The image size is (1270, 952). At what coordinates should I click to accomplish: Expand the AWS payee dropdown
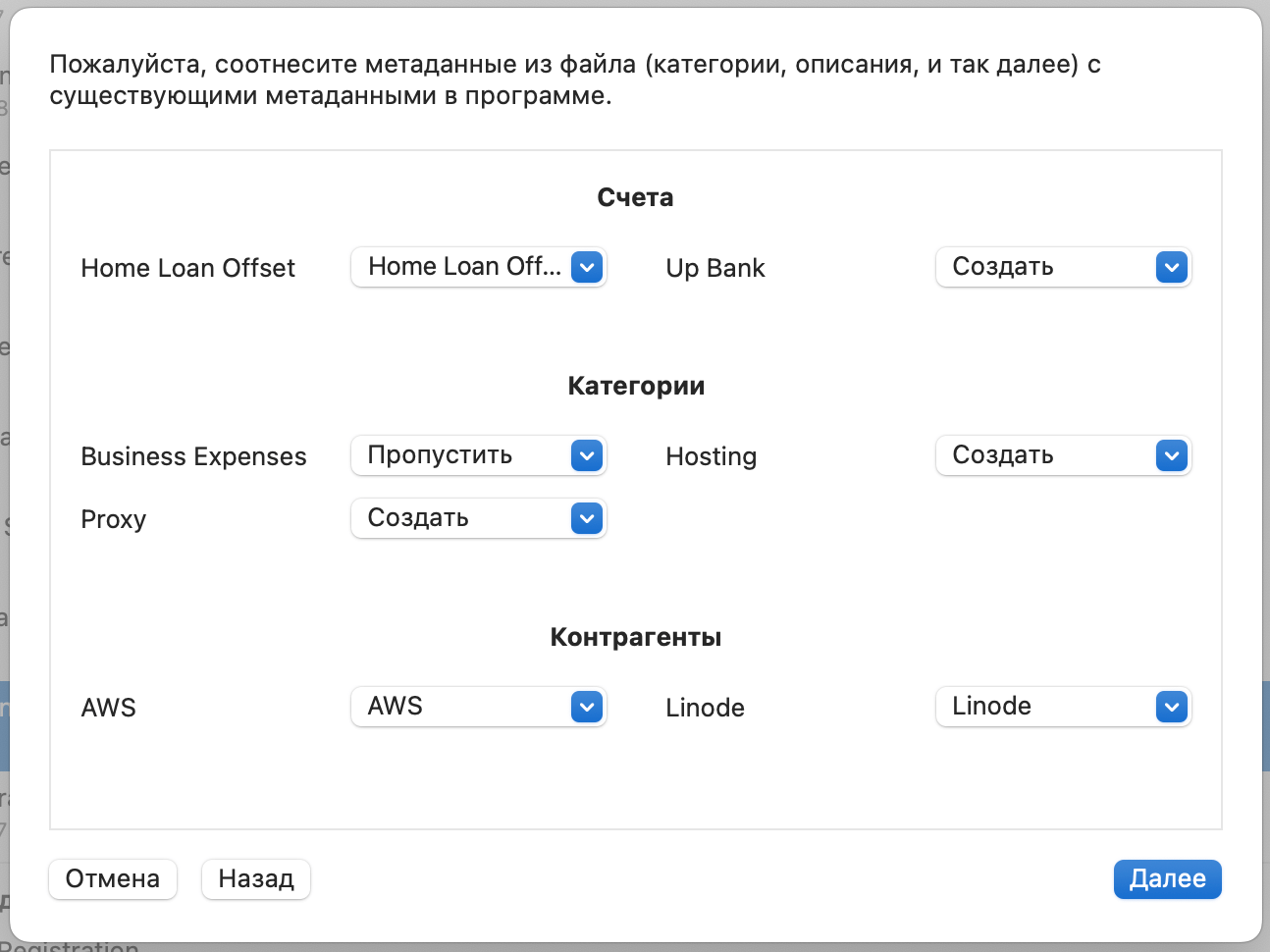coord(479,707)
